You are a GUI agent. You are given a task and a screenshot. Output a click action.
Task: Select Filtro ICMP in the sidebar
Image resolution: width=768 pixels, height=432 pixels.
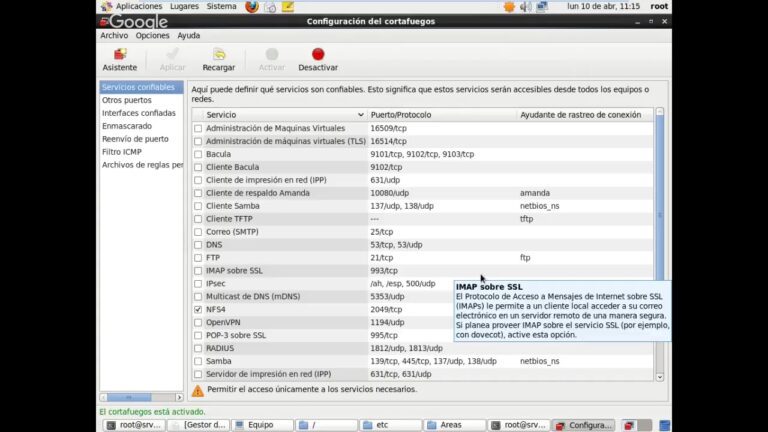142,152
